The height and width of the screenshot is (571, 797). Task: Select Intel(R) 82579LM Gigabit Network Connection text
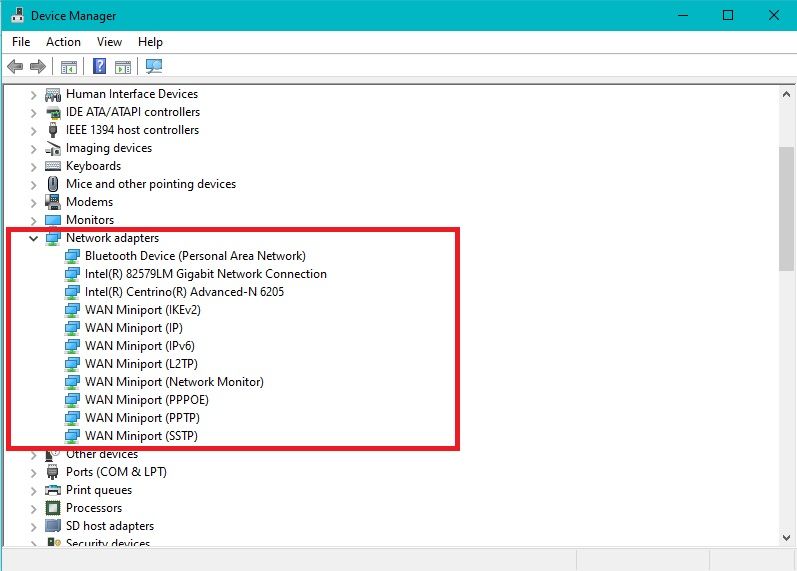pyautogui.click(x=206, y=274)
